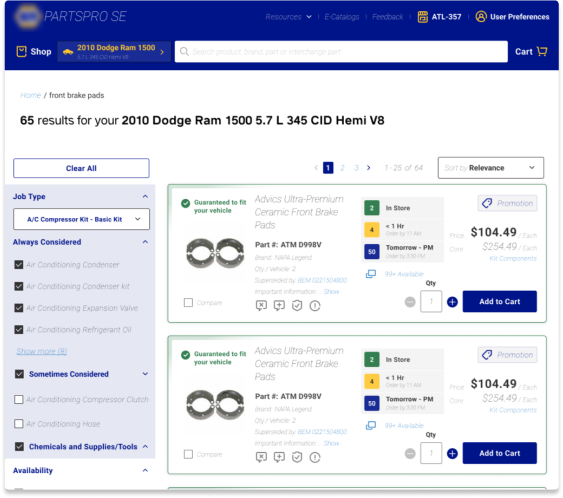Click second product's message-plus icon
Screen dimensions: 563x498
click(x=279, y=457)
